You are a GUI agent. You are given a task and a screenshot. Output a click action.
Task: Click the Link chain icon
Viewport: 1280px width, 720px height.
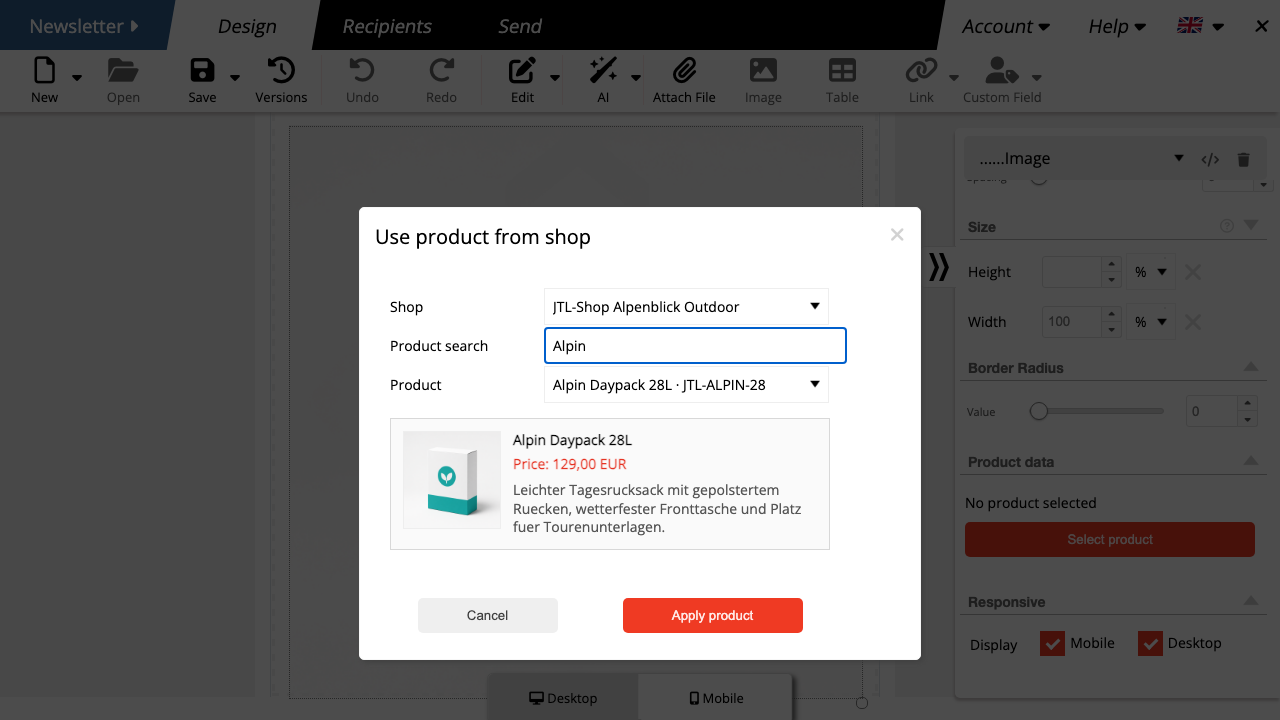921,70
